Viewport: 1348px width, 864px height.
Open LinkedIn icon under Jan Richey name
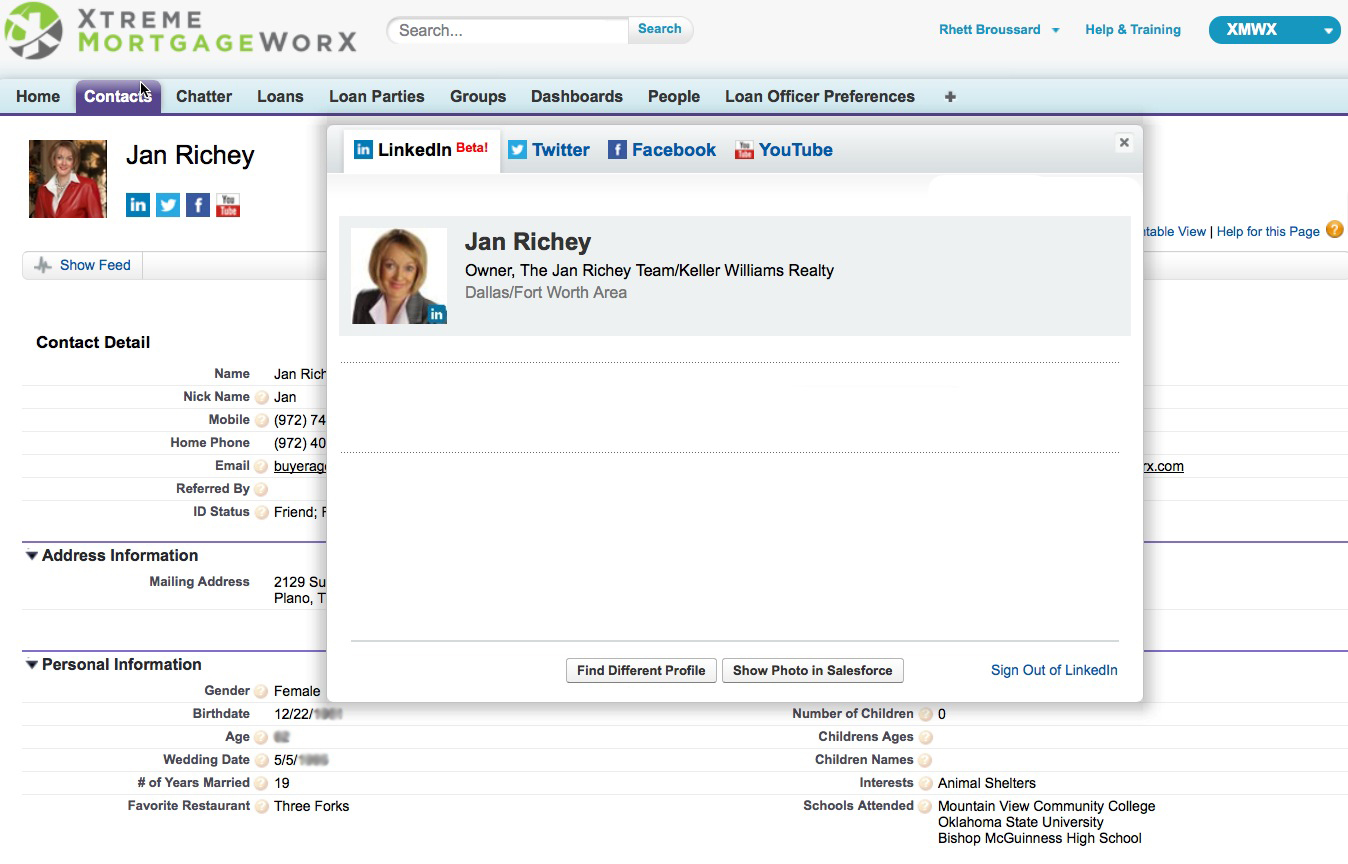138,205
